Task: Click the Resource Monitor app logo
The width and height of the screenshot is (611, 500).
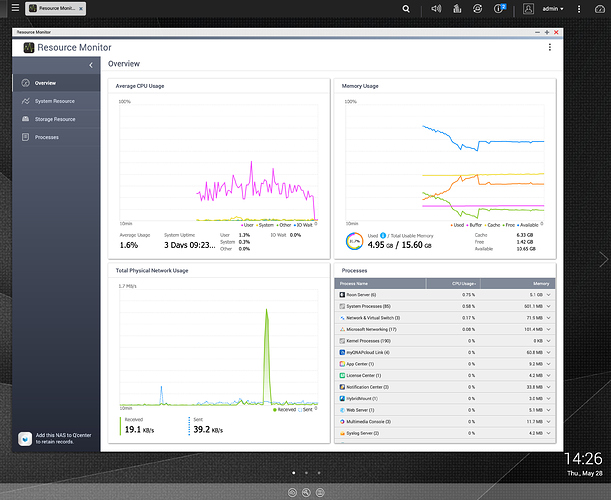Action: (29, 48)
